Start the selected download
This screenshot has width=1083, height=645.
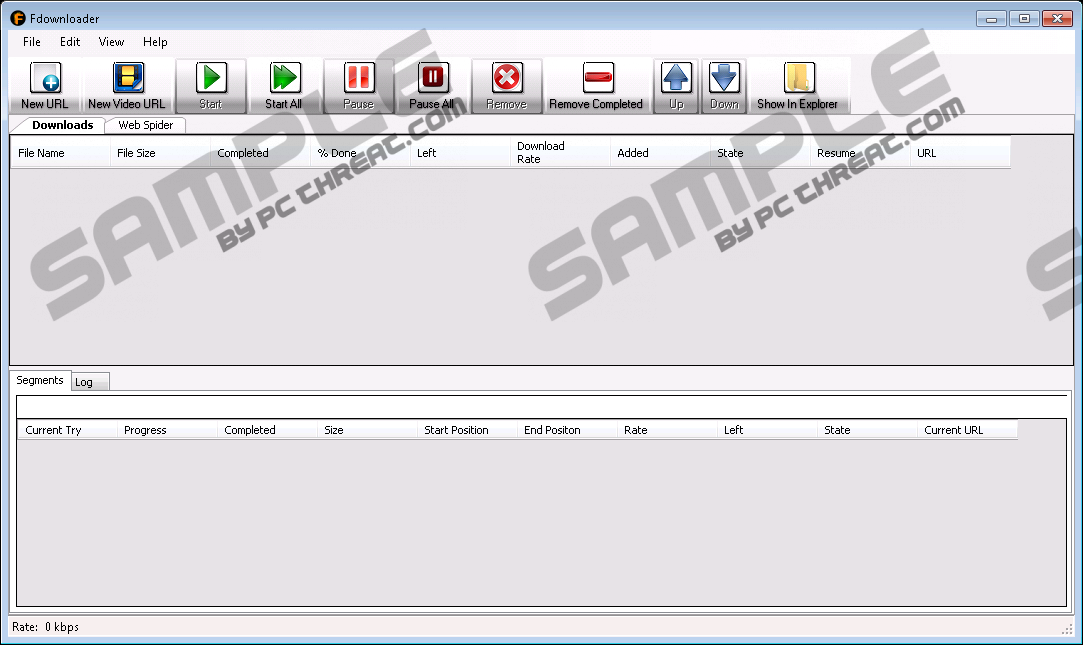[211, 86]
